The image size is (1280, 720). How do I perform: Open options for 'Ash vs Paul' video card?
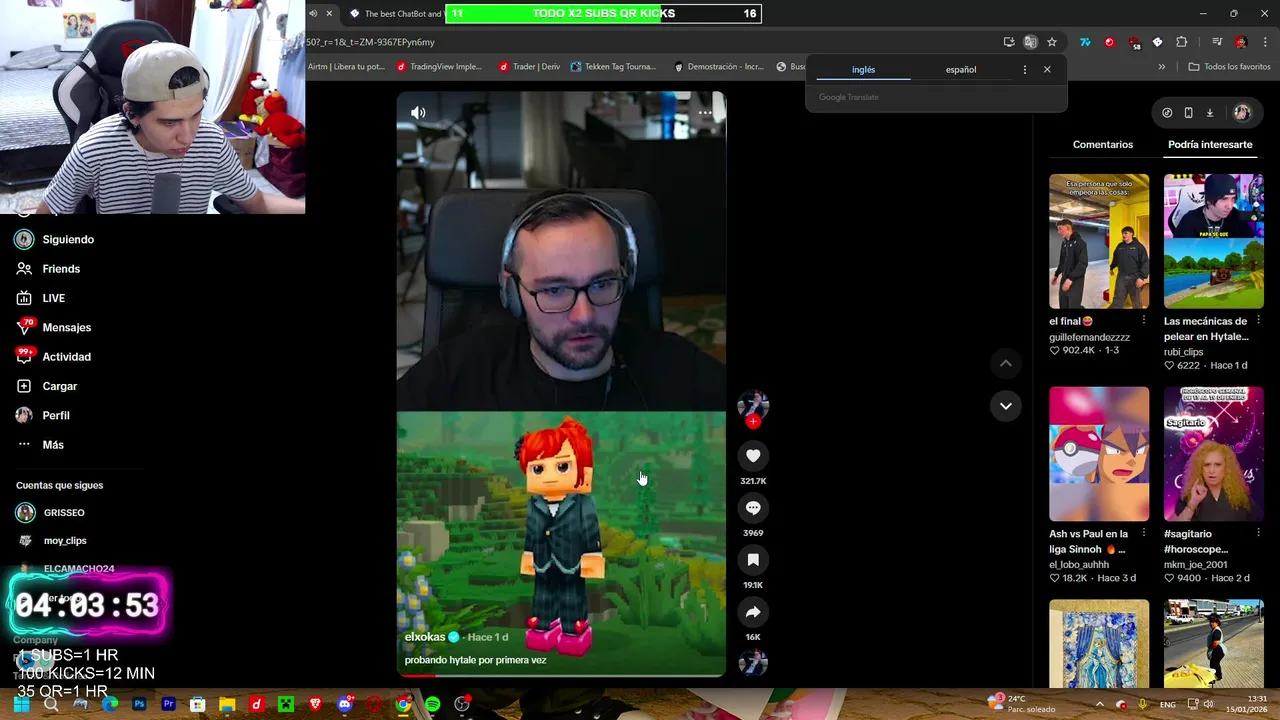1144,534
